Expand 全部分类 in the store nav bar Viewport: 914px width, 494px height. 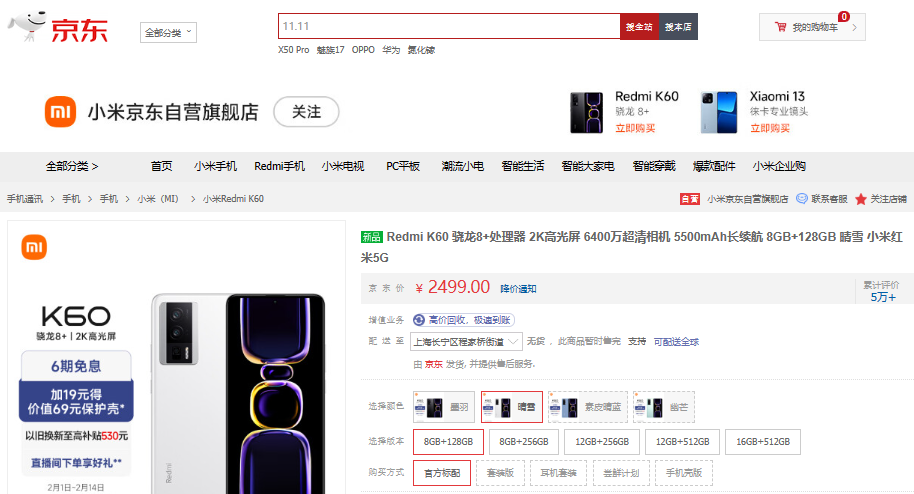(72, 166)
